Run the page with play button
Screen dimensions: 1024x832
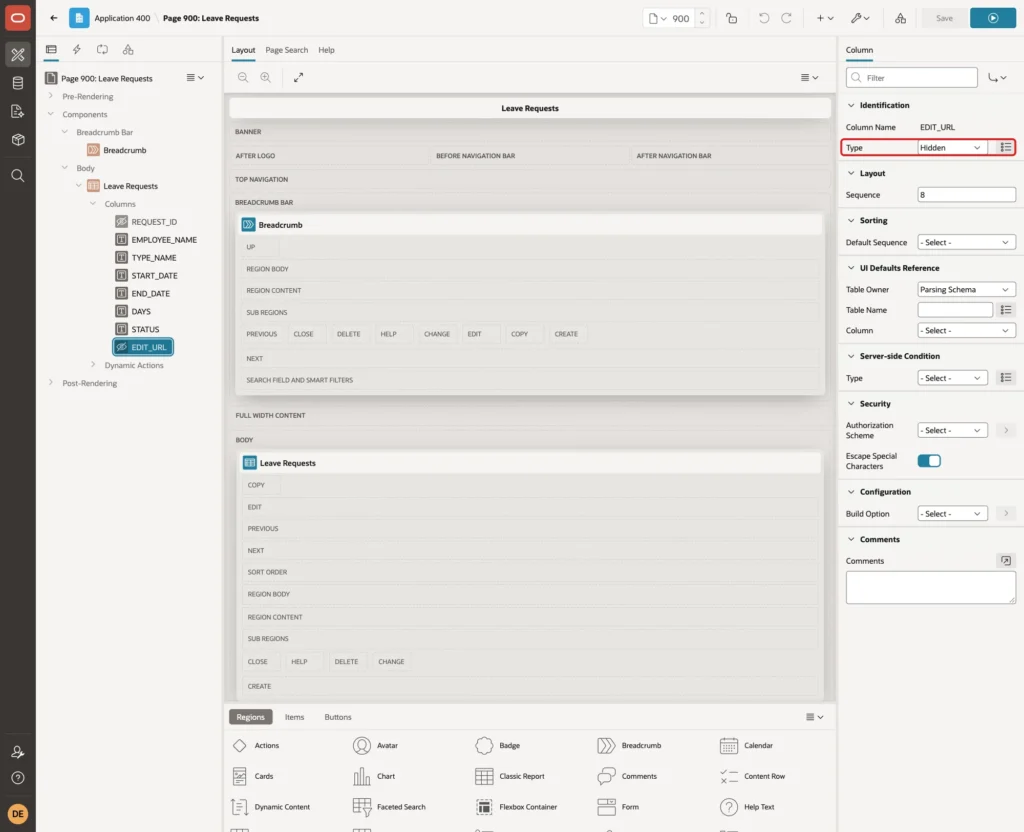pyautogui.click(x=993, y=18)
